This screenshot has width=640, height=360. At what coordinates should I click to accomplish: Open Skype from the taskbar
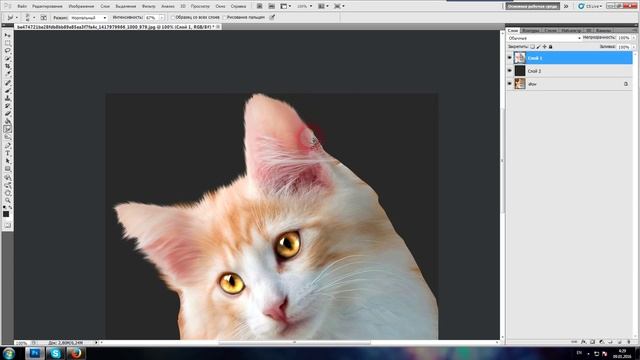coord(56,353)
